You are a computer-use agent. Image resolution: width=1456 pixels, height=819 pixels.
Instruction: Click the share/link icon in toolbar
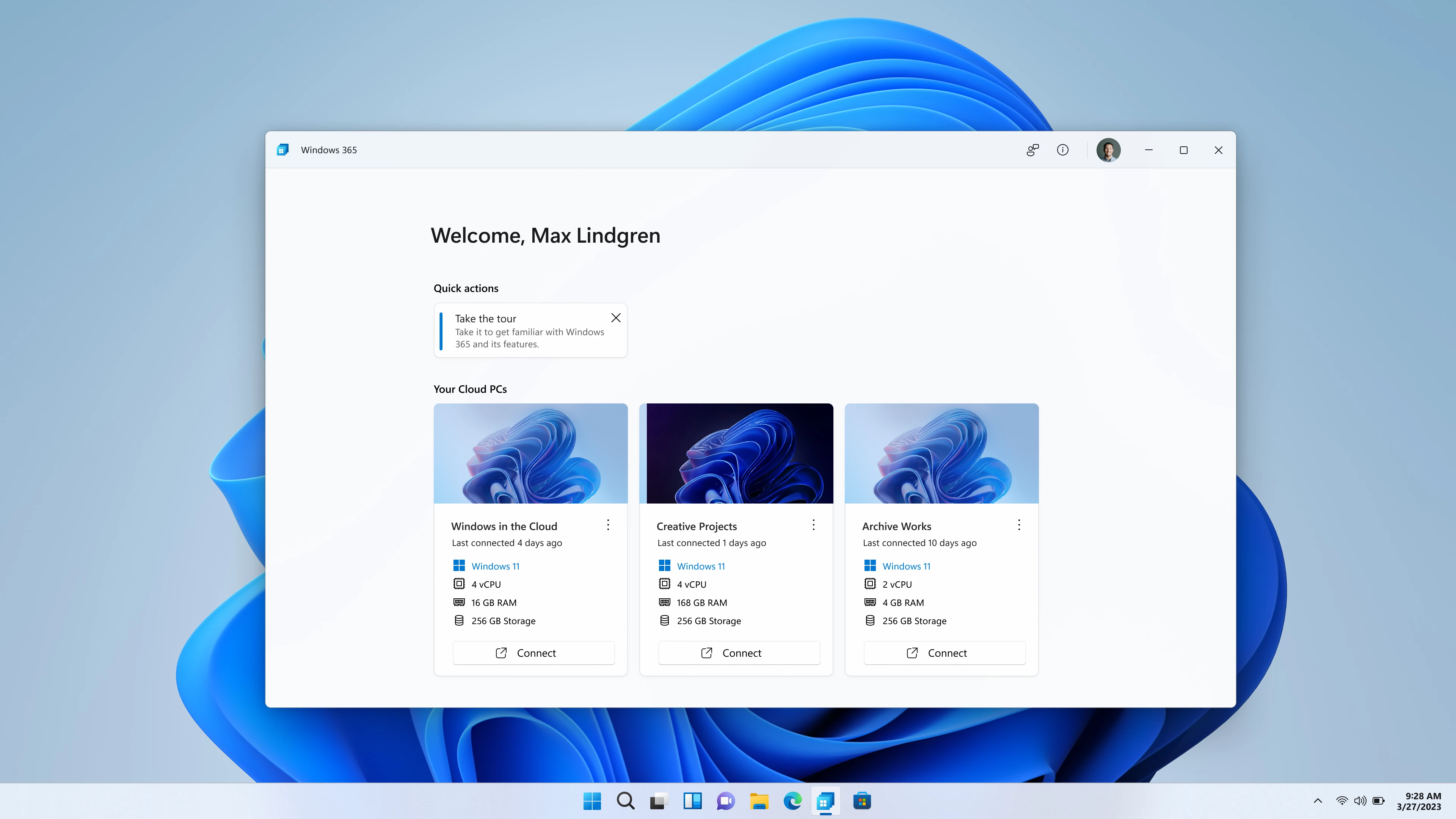point(1033,149)
